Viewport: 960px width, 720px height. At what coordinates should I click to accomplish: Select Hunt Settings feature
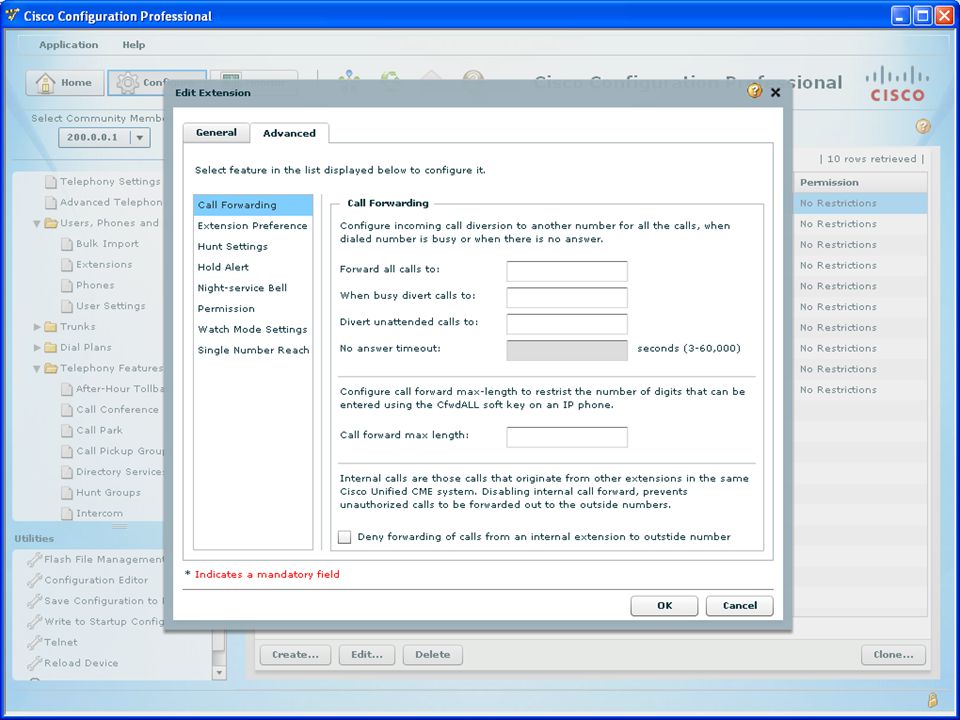pyautogui.click(x=253, y=247)
